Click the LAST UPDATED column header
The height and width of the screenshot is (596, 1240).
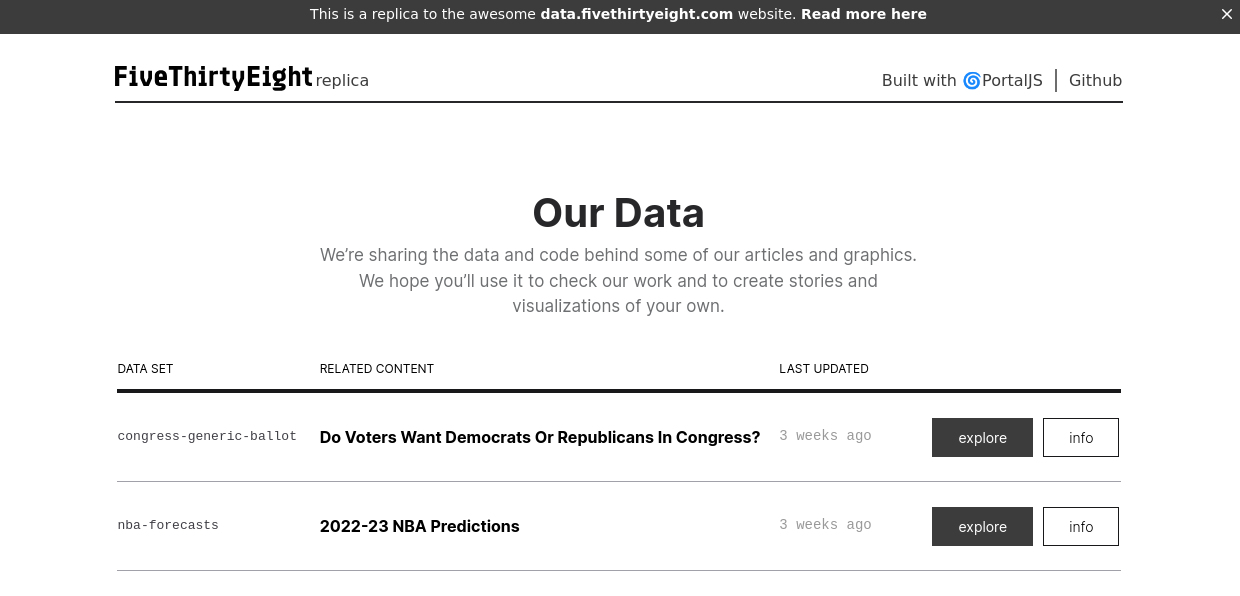pyautogui.click(x=824, y=369)
